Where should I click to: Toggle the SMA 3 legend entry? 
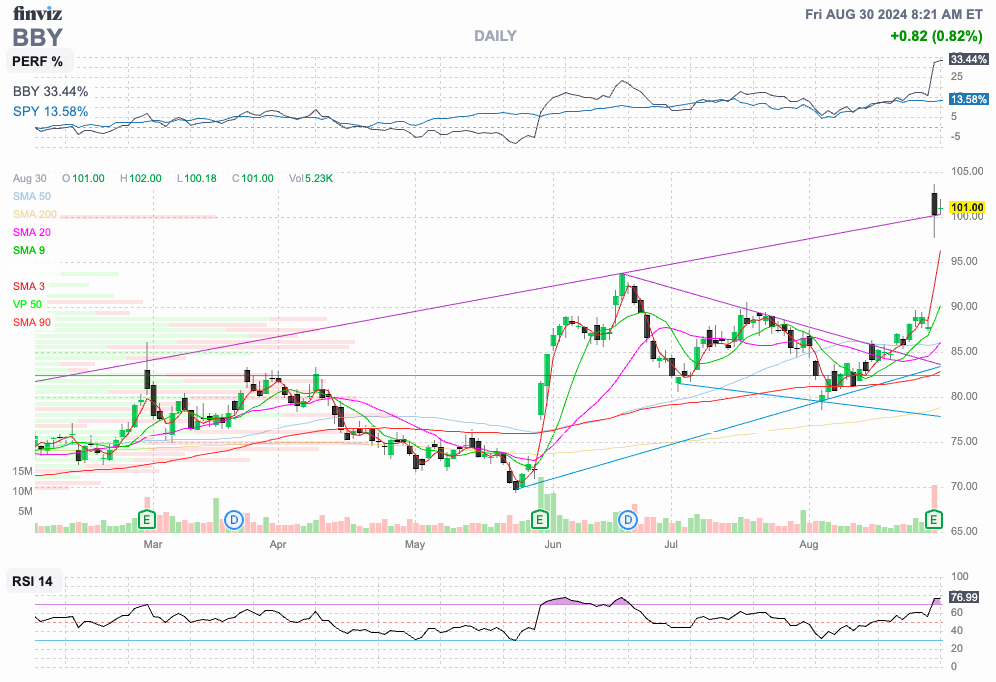click(29, 286)
